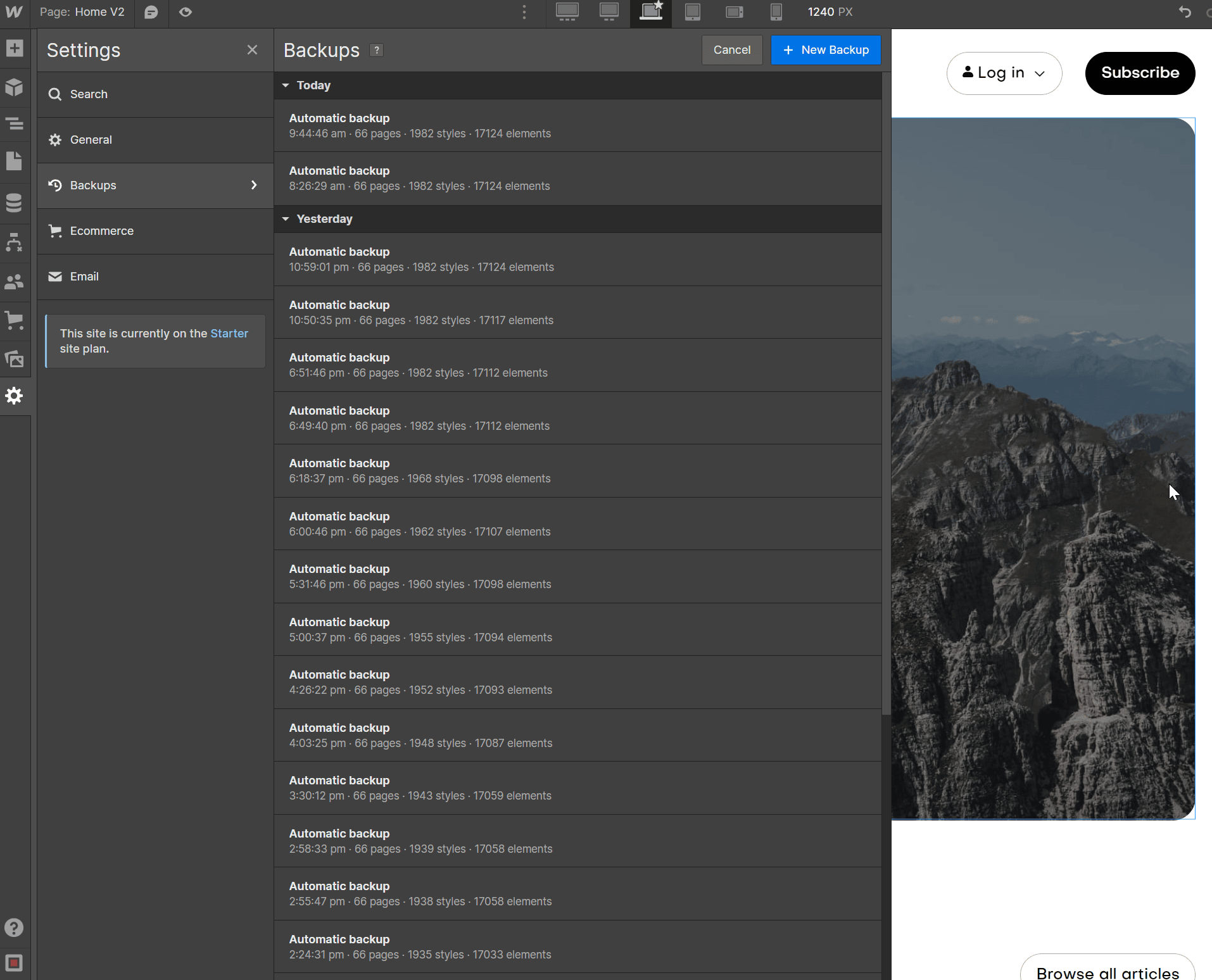Create a New Backup
The image size is (1212, 980).
[825, 49]
